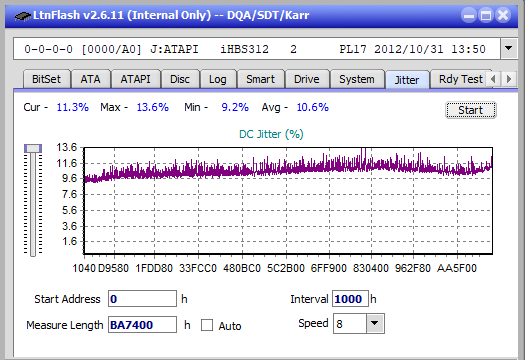Viewport: 525px width, 360px height.
Task: Go to the Smart tab
Action: point(260,79)
